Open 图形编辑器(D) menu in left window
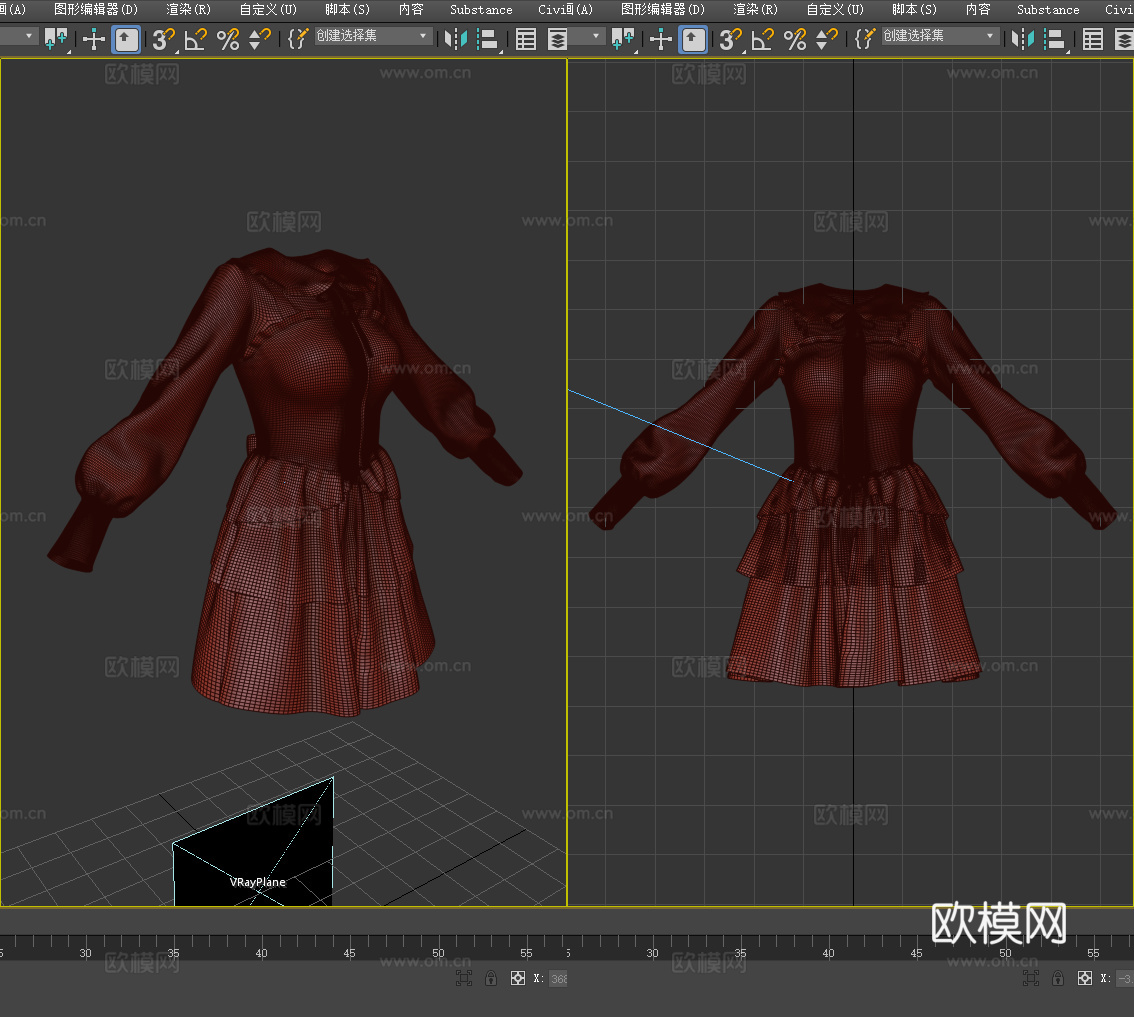Image resolution: width=1134 pixels, height=1017 pixels. [95, 9]
